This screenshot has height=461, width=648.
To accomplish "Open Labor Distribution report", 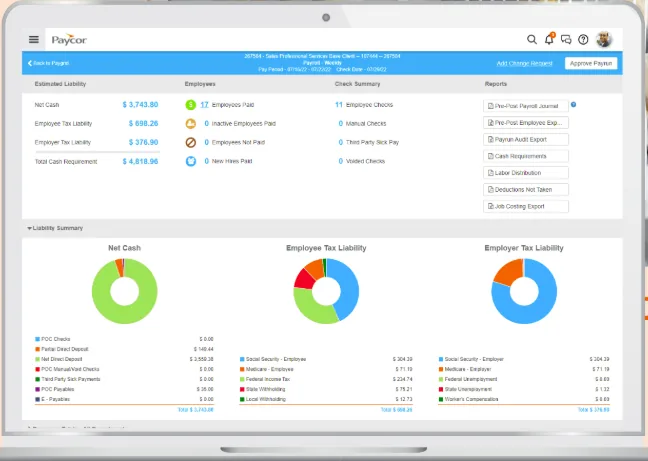I will pyautogui.click(x=526, y=173).
